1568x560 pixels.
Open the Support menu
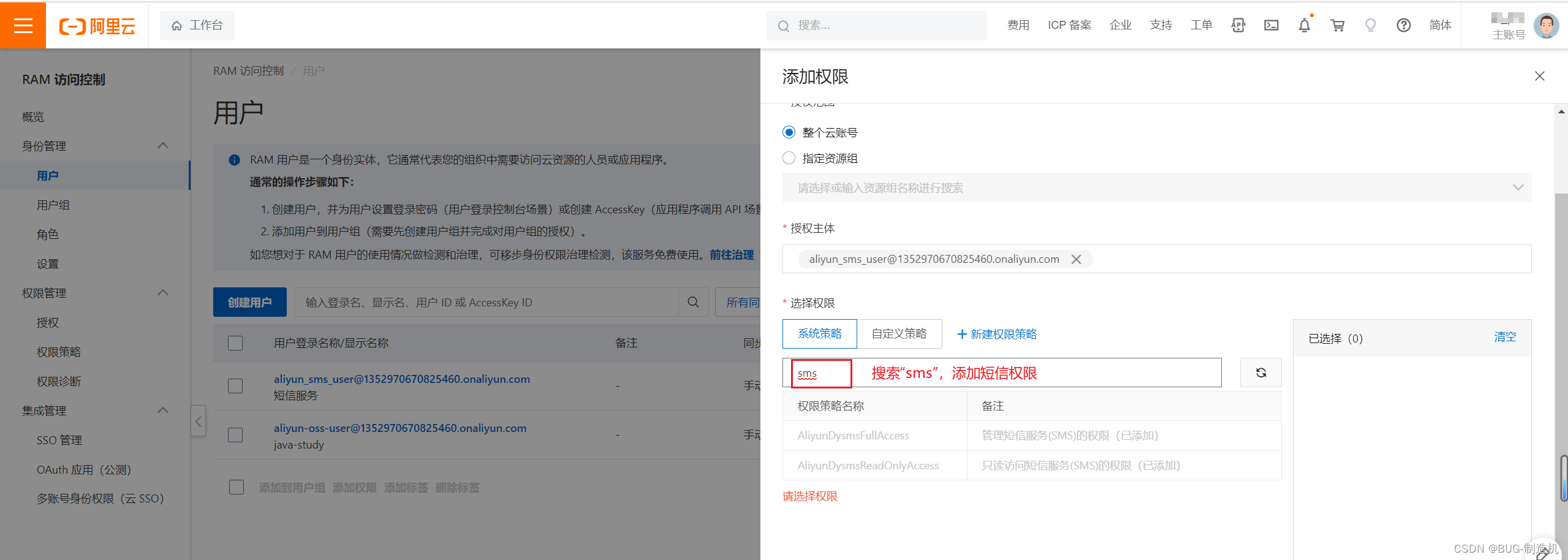[x=1161, y=25]
